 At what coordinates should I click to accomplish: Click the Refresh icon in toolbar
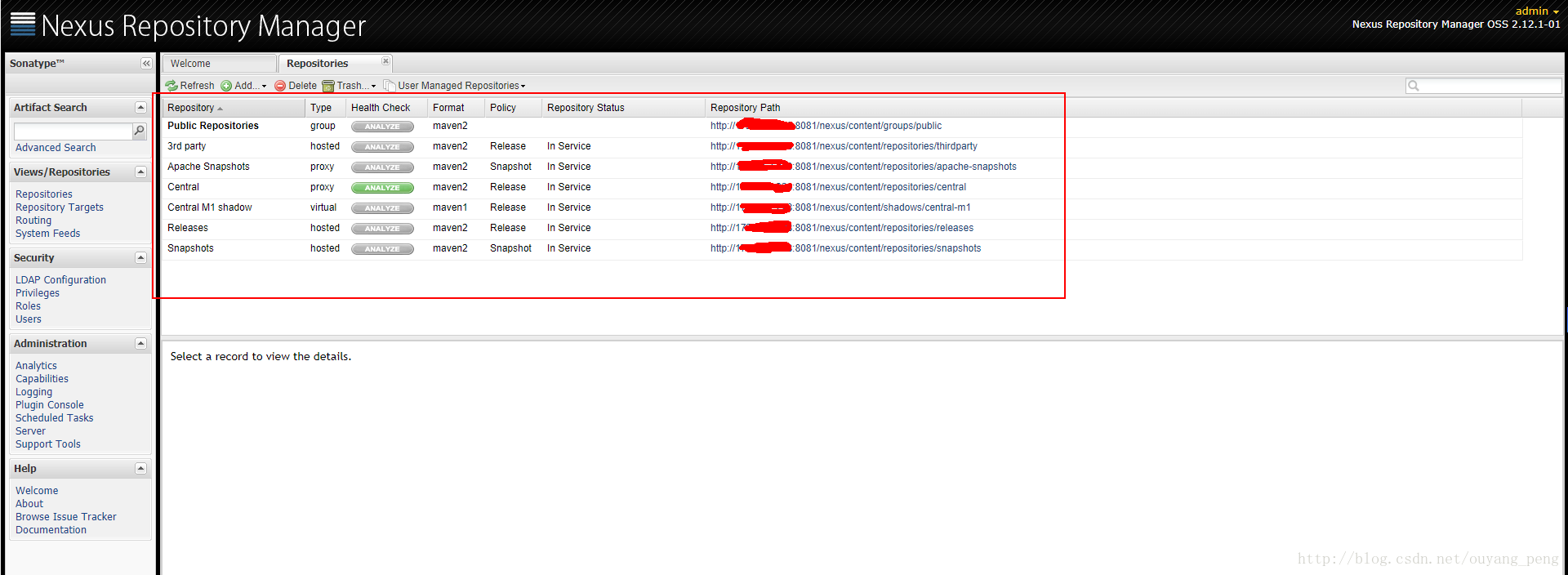(171, 86)
